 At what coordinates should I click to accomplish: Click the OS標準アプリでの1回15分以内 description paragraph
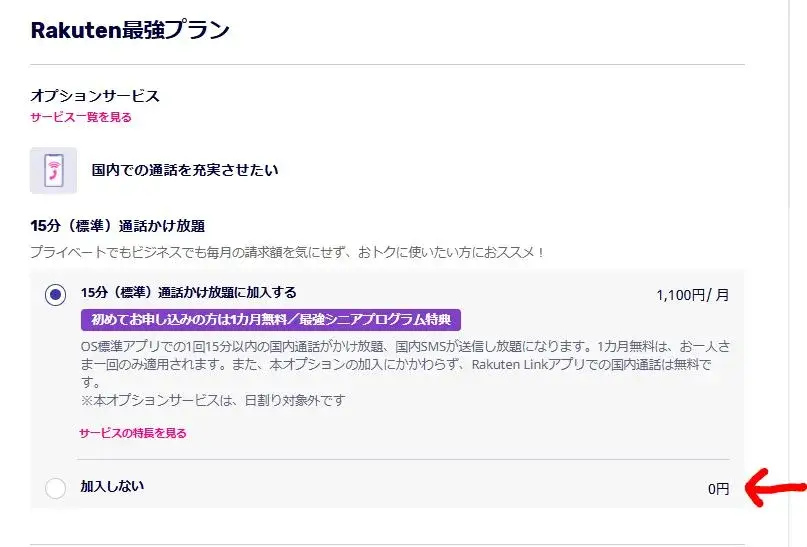(406, 364)
